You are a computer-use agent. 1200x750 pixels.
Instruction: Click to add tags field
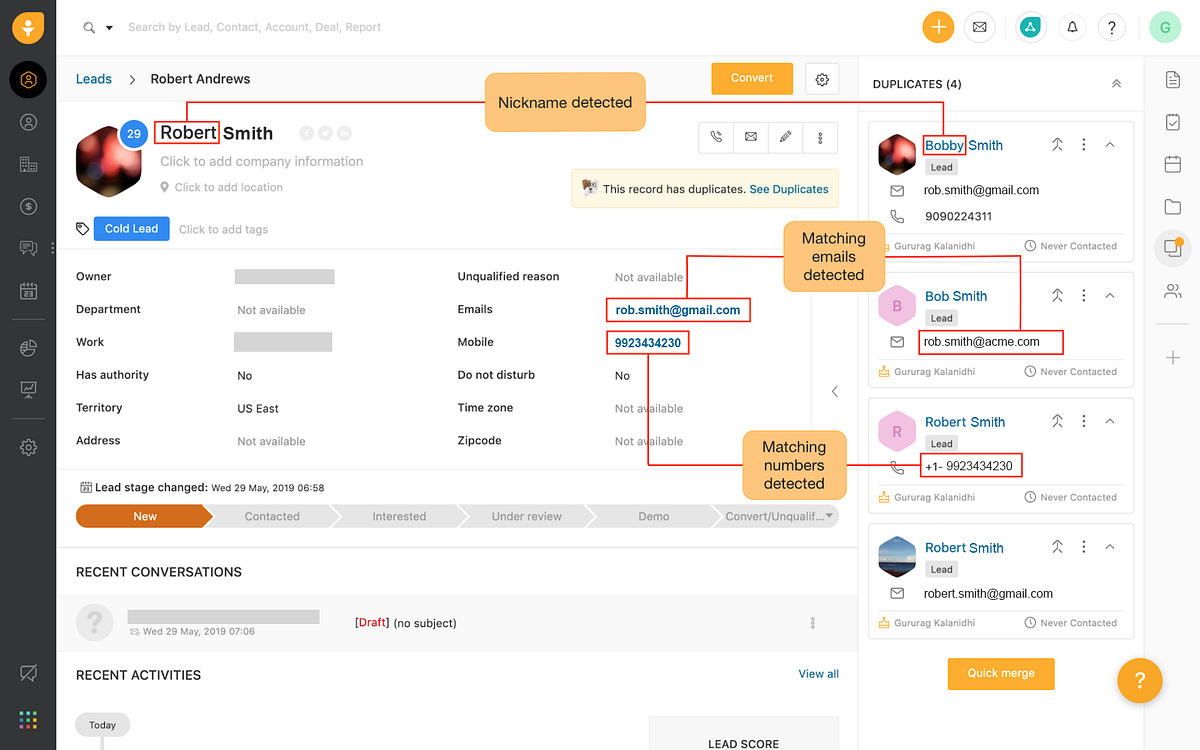[223, 229]
